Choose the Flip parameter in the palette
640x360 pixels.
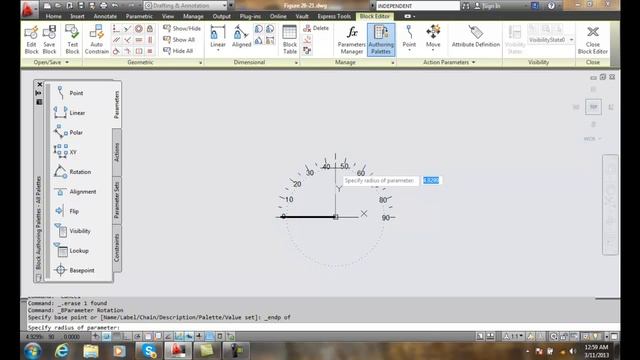pyautogui.click(x=67, y=211)
